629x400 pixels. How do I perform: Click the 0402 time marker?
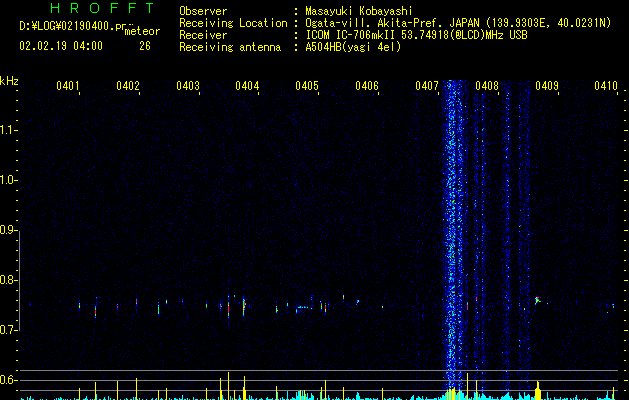coord(128,86)
